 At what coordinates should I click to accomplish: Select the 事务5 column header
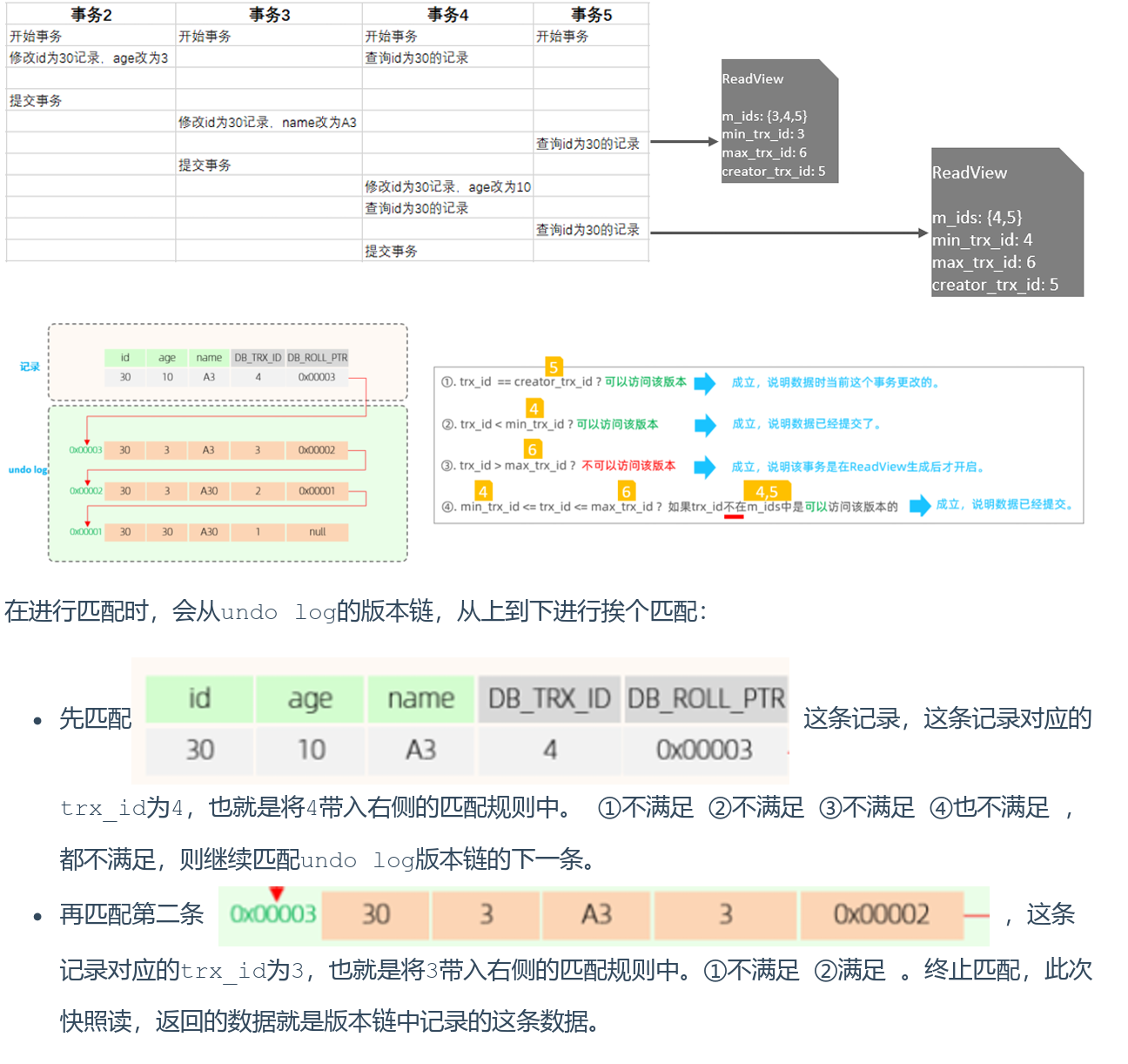[x=591, y=14]
